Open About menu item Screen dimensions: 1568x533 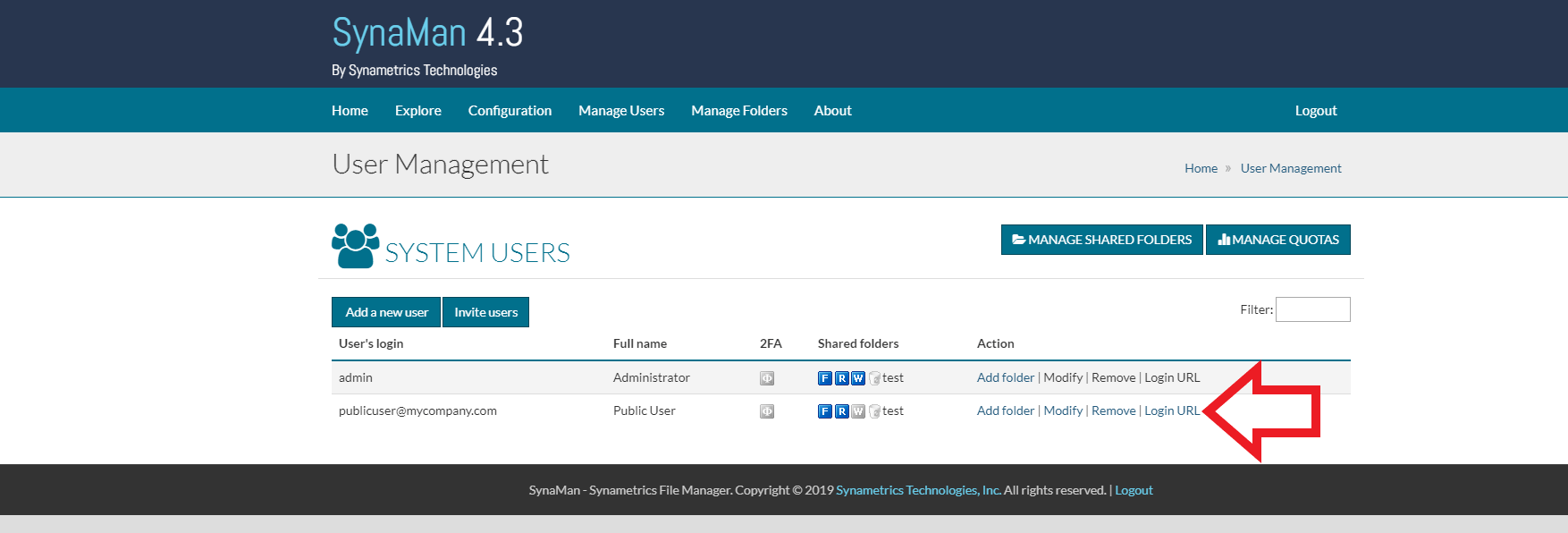coord(832,111)
